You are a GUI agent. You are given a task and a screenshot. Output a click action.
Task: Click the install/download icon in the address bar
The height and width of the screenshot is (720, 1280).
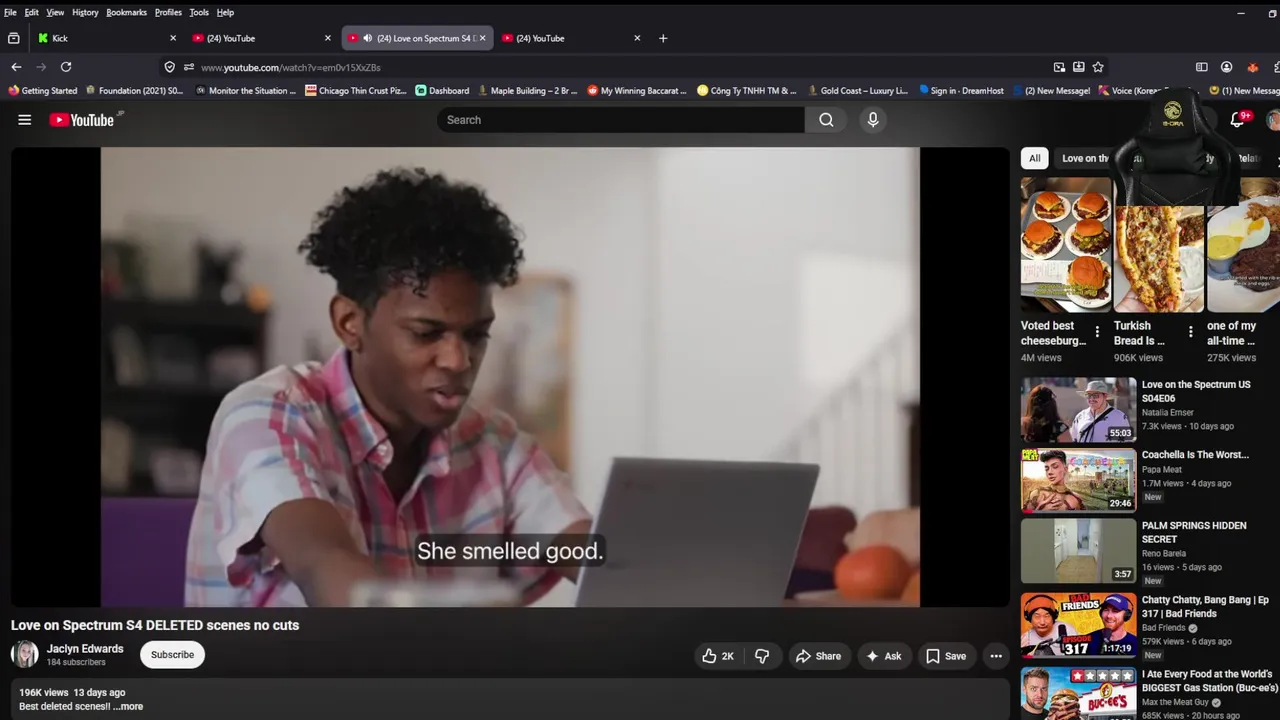coord(1078,67)
